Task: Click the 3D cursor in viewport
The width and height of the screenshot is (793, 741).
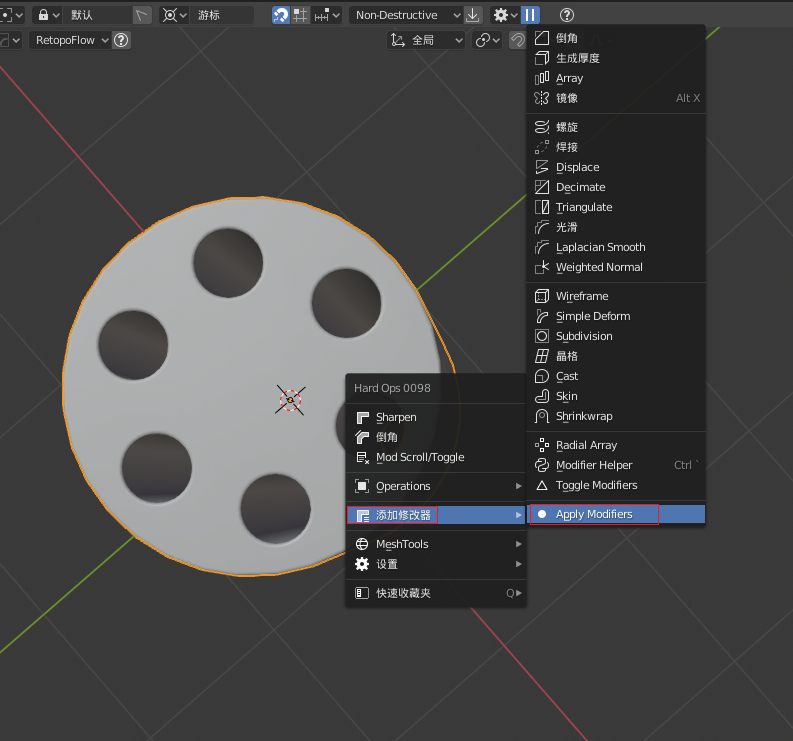Action: point(290,400)
